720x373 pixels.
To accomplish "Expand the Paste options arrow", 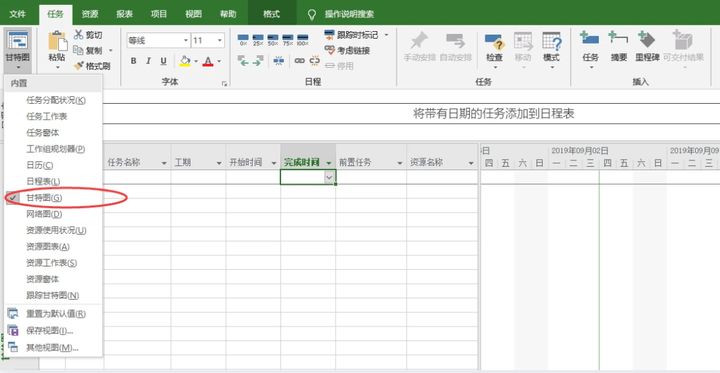I will click(58, 68).
